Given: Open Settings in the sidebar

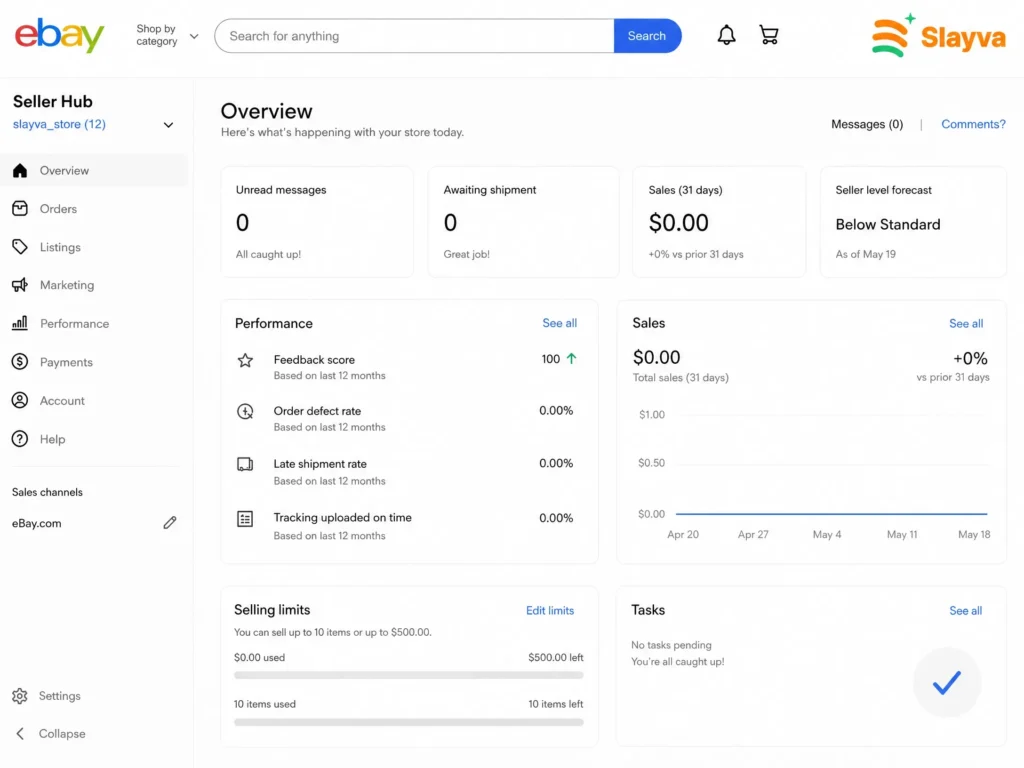Looking at the screenshot, I should (47, 696).
